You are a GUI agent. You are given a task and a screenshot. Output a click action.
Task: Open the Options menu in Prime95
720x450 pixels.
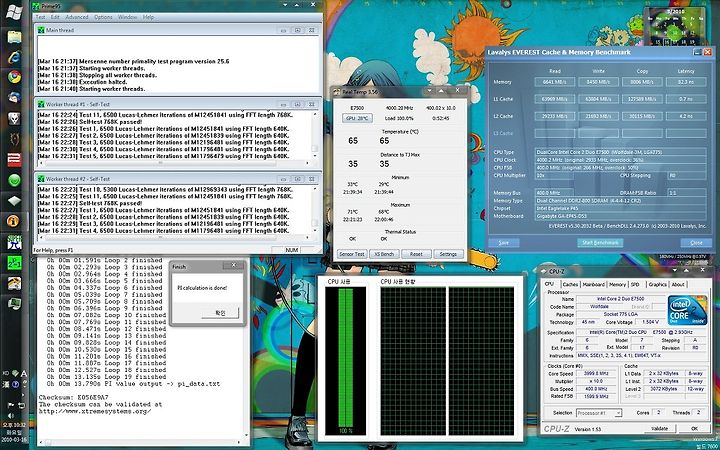[x=103, y=17]
